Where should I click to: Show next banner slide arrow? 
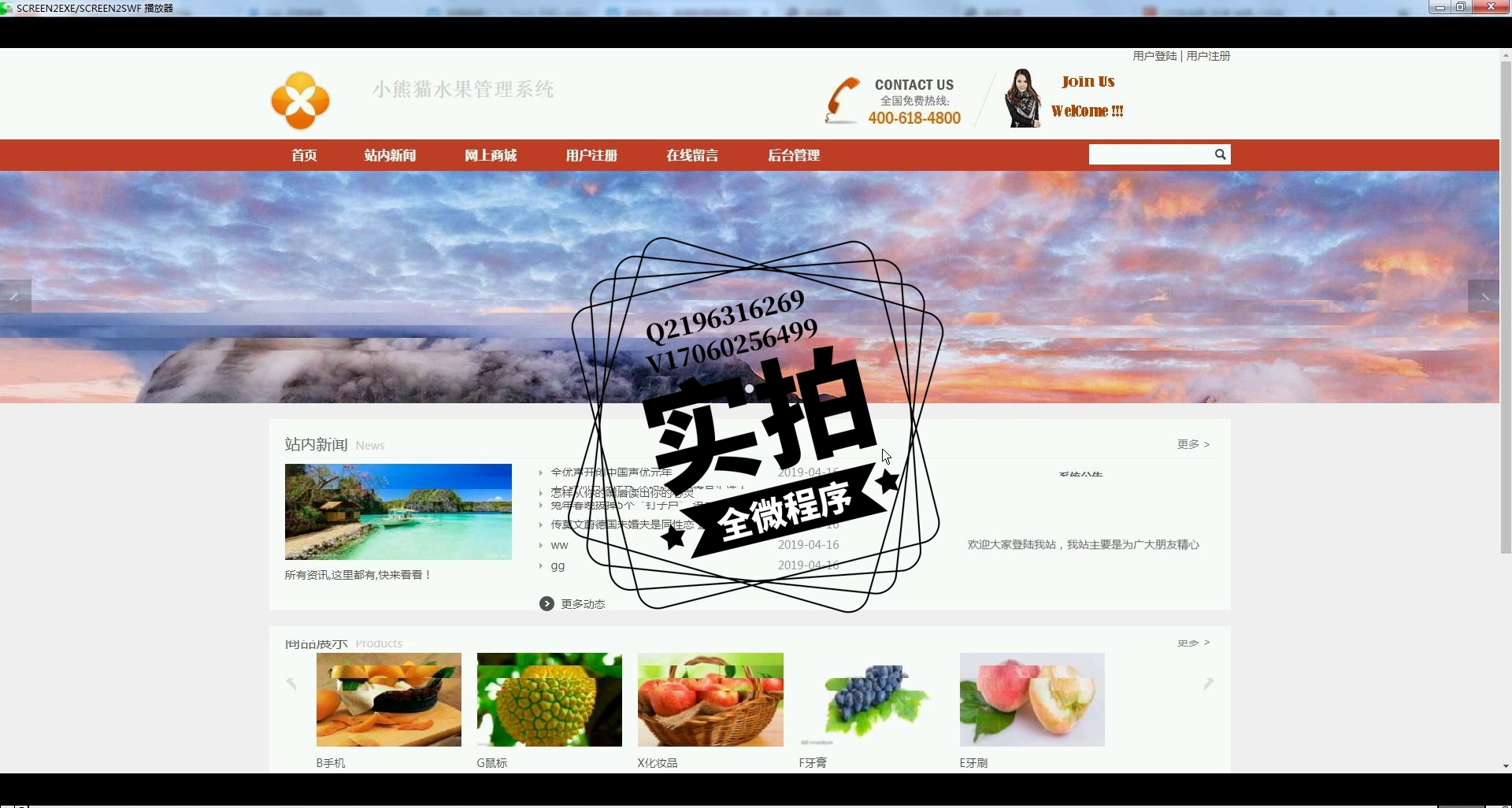click(1484, 296)
